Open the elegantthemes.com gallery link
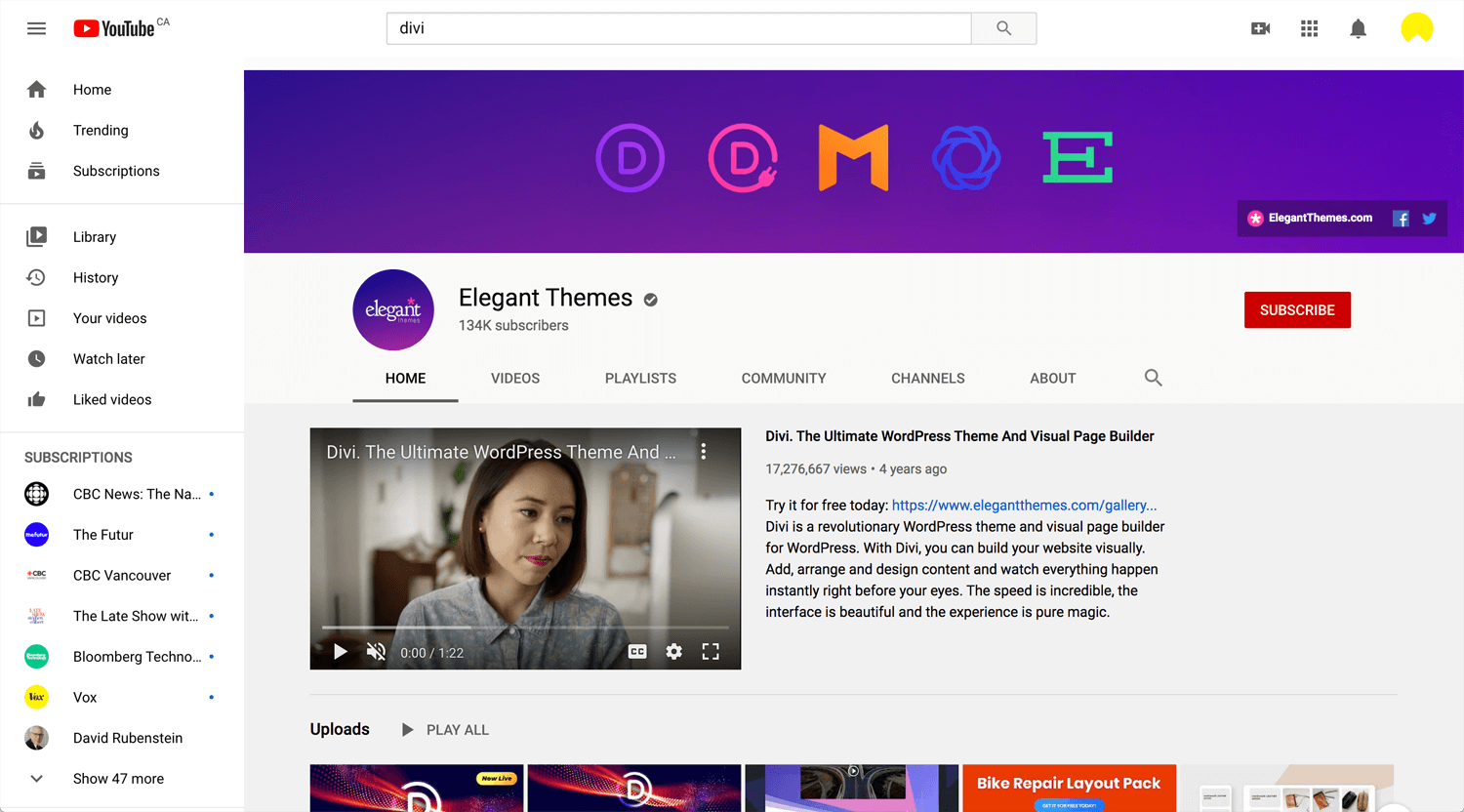Screen dimensions: 1464x812 point(1024,506)
